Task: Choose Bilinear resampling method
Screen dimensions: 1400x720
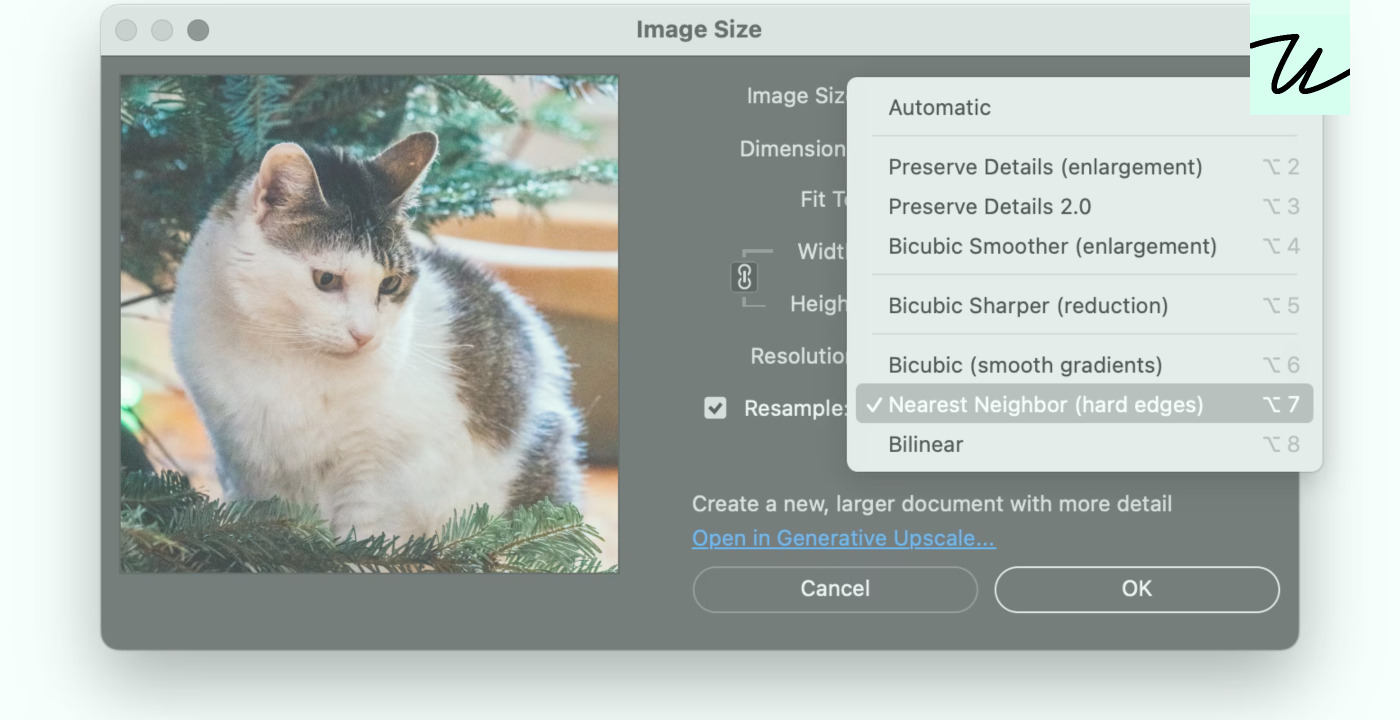Action: click(1085, 445)
